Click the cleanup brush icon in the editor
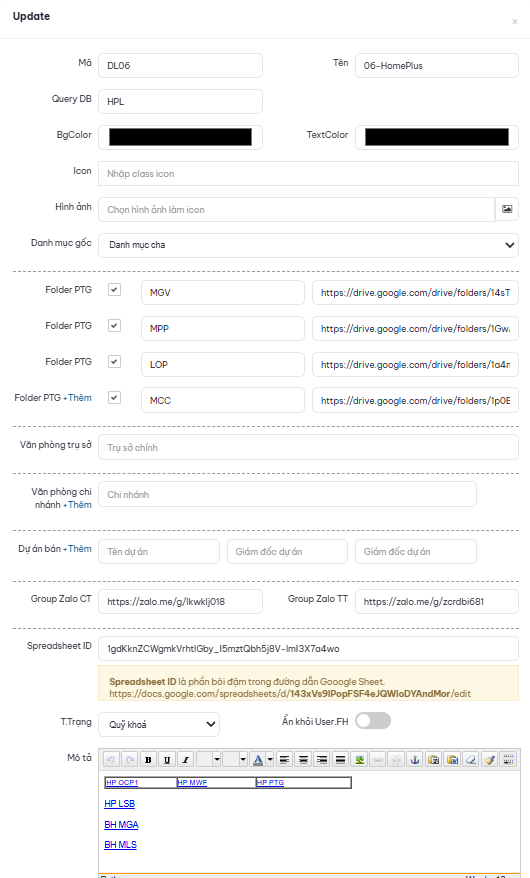 click(490, 759)
